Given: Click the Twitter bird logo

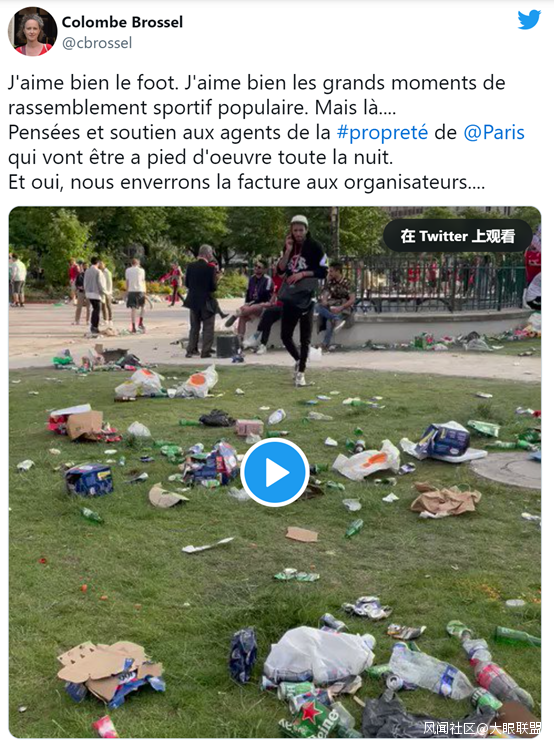Looking at the screenshot, I should pos(529,20).
